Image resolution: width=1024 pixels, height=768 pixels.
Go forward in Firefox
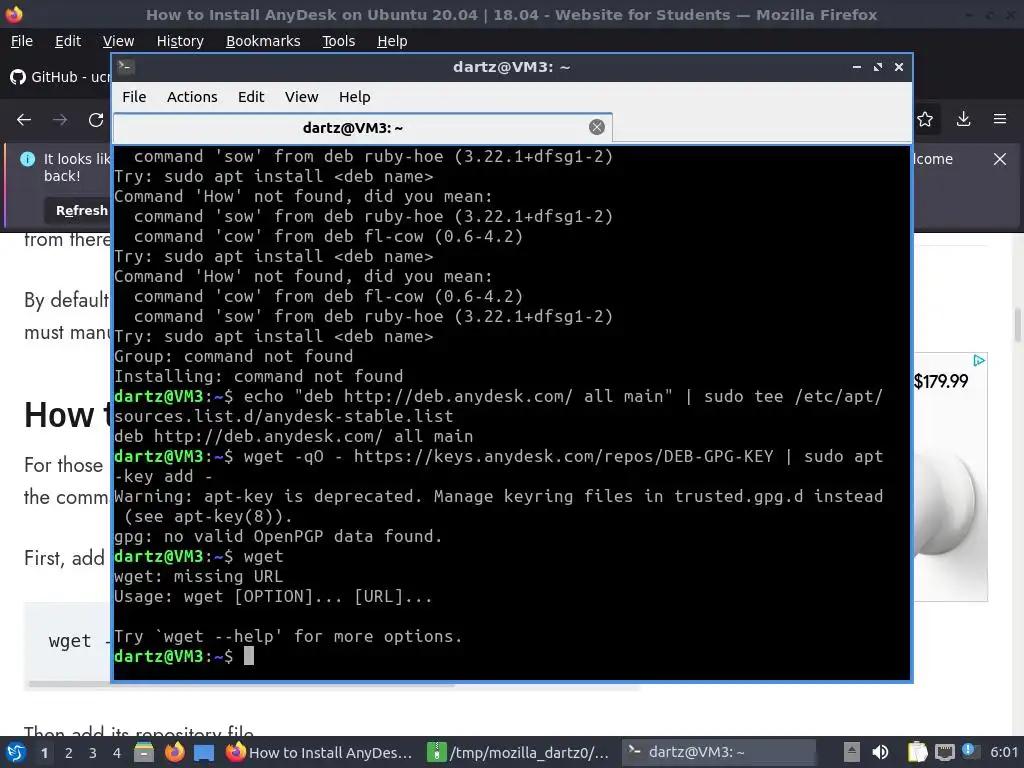[x=60, y=120]
